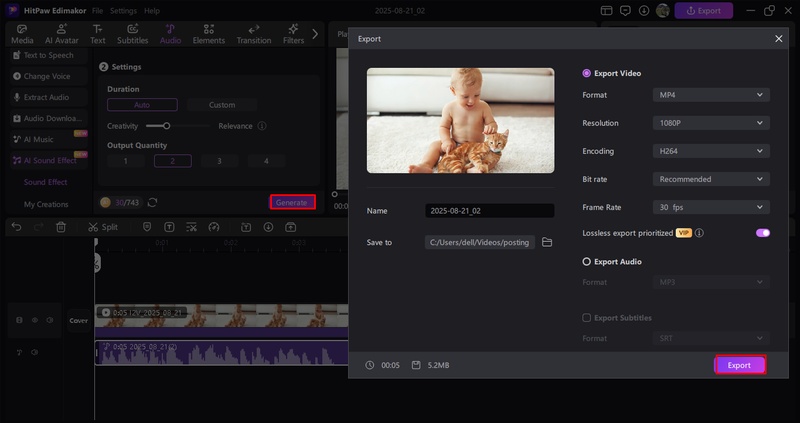Toggle video track visibility eye
The image size is (800, 423).
tap(35, 320)
